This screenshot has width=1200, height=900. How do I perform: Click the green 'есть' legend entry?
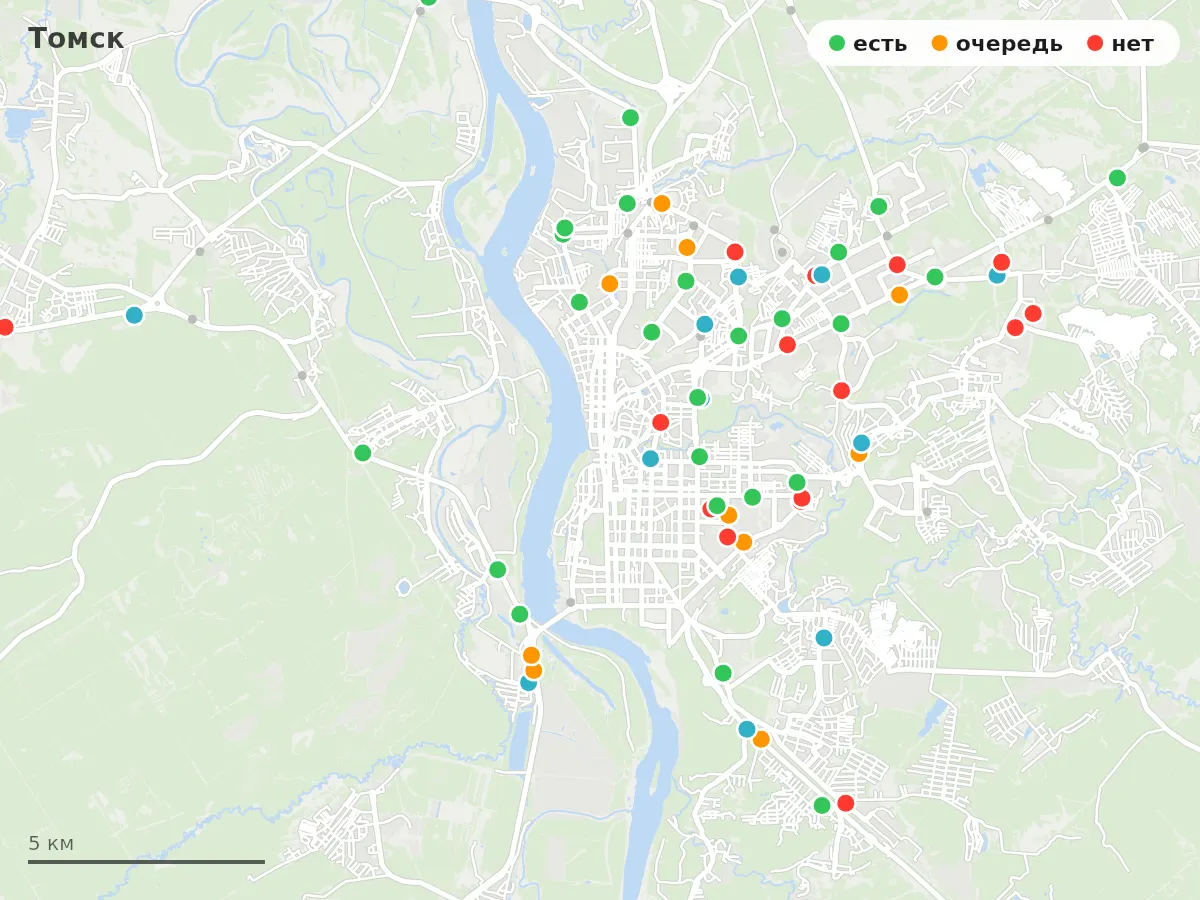(x=868, y=44)
